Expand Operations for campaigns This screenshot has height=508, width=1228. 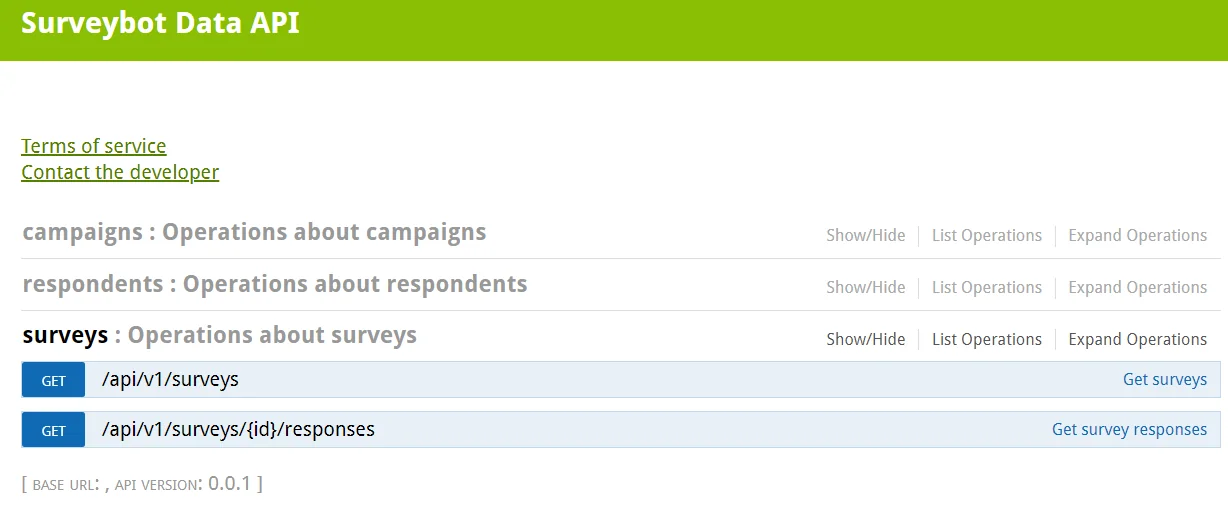(x=1137, y=236)
